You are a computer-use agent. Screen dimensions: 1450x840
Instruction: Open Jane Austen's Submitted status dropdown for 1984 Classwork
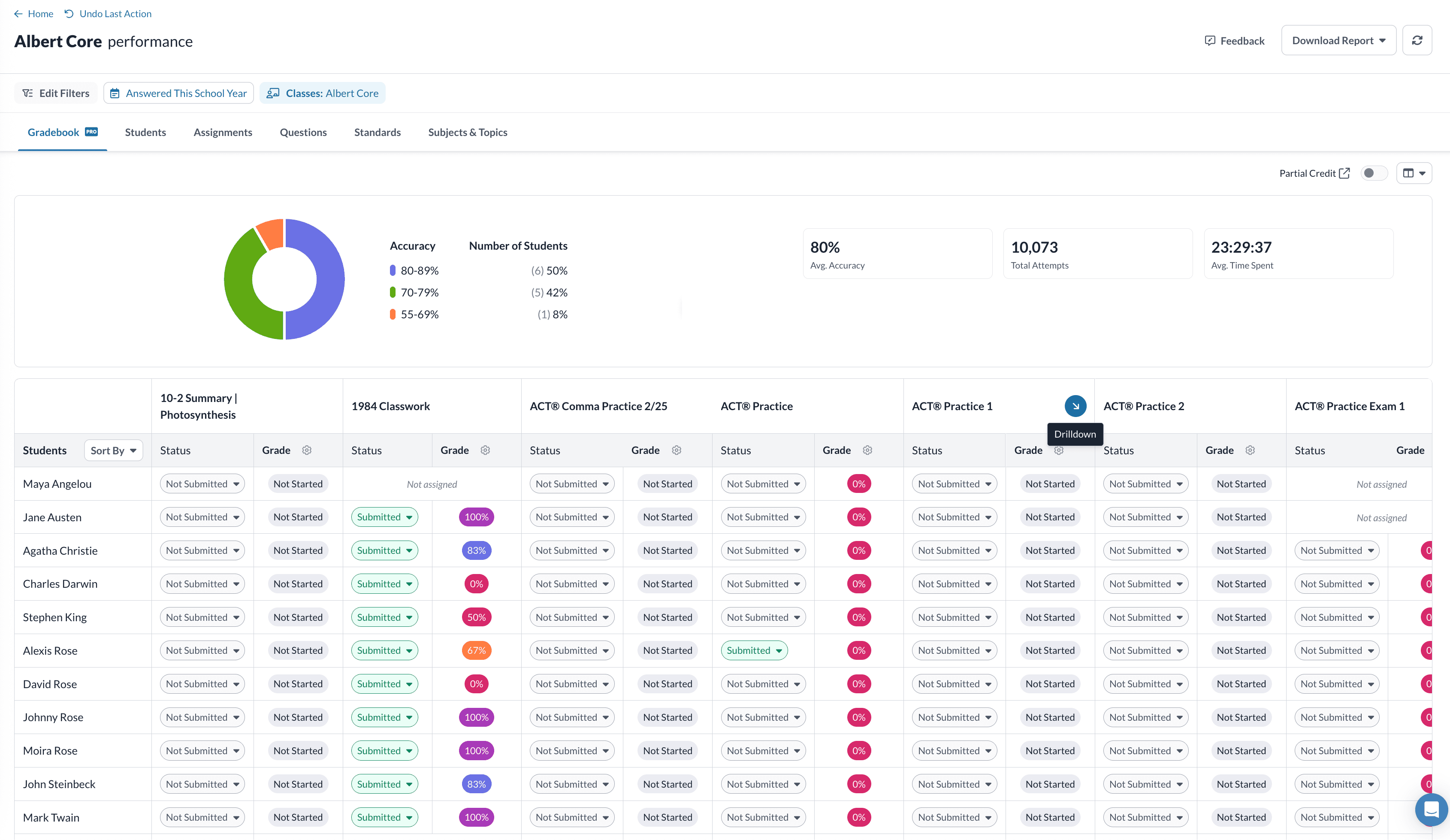384,517
